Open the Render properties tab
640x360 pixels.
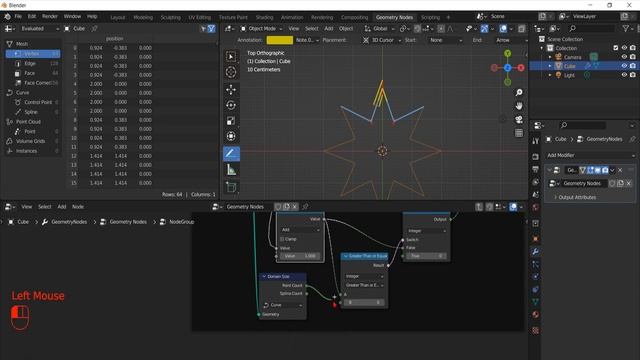[536, 157]
